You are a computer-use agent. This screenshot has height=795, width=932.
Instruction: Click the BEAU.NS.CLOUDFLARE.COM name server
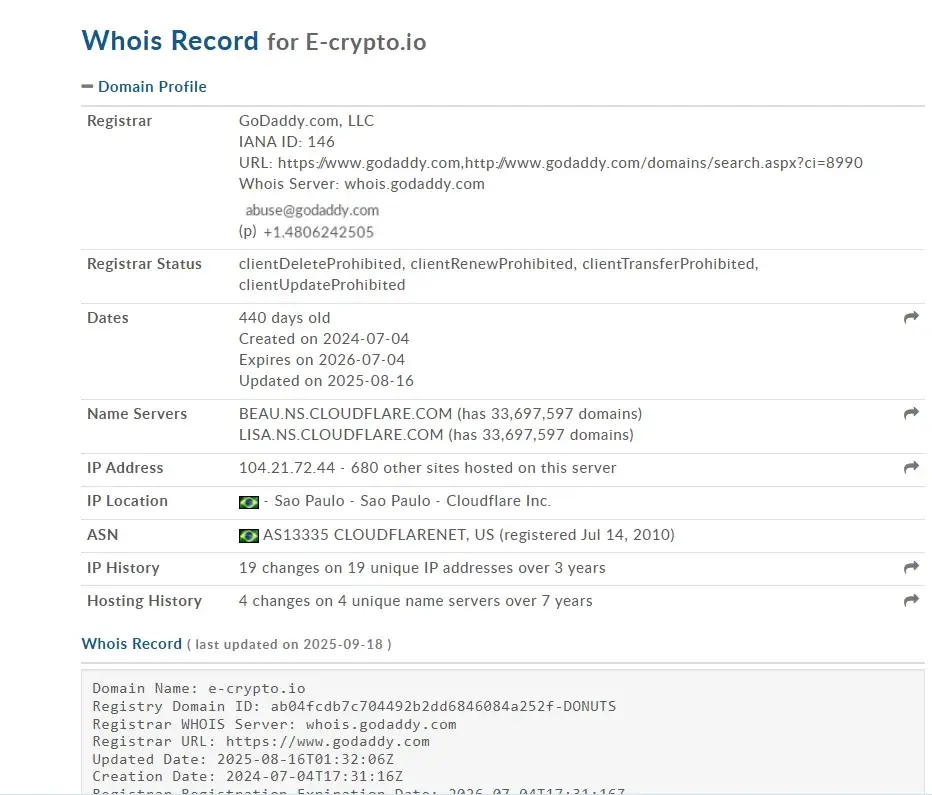pos(345,414)
